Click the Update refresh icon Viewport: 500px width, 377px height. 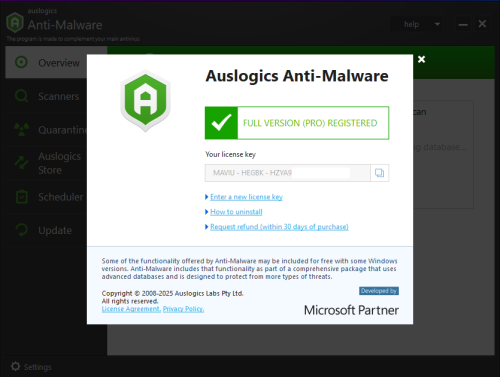click(22, 230)
